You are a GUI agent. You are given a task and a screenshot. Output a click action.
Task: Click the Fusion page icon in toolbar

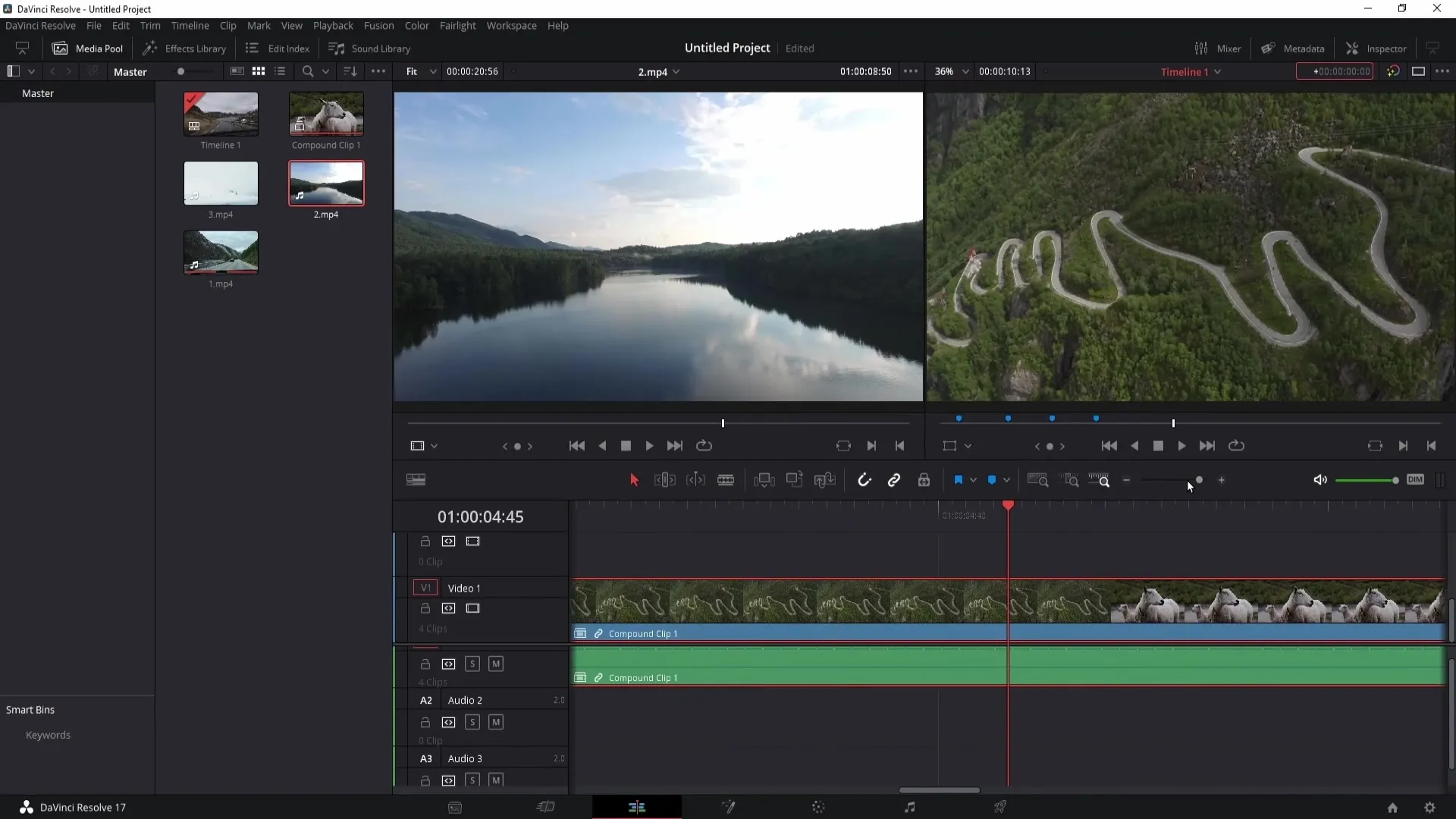[x=728, y=807]
